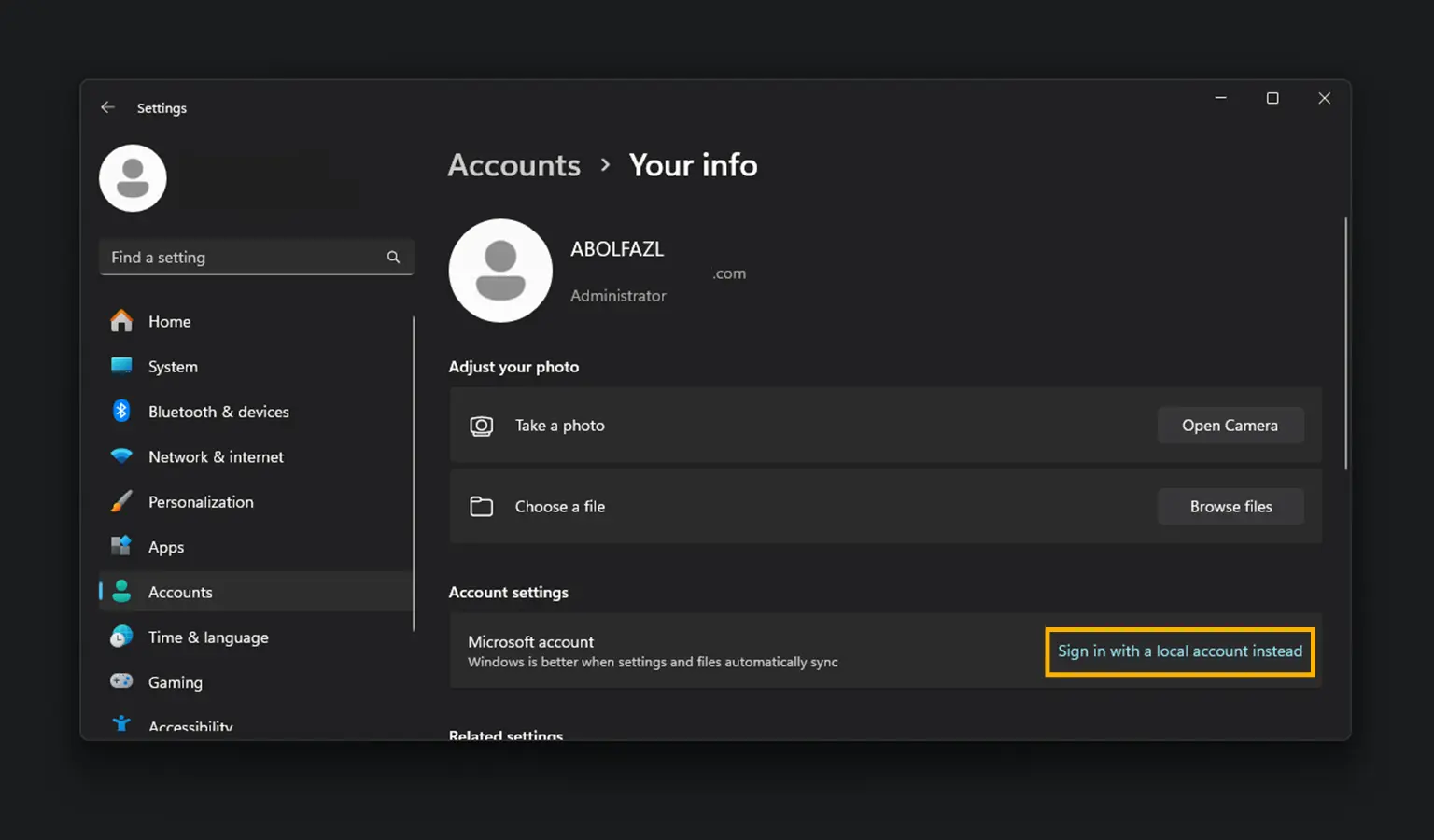Open the Accounts sidebar item
Screen dimensions: 1434x840
pyautogui.click(x=180, y=592)
